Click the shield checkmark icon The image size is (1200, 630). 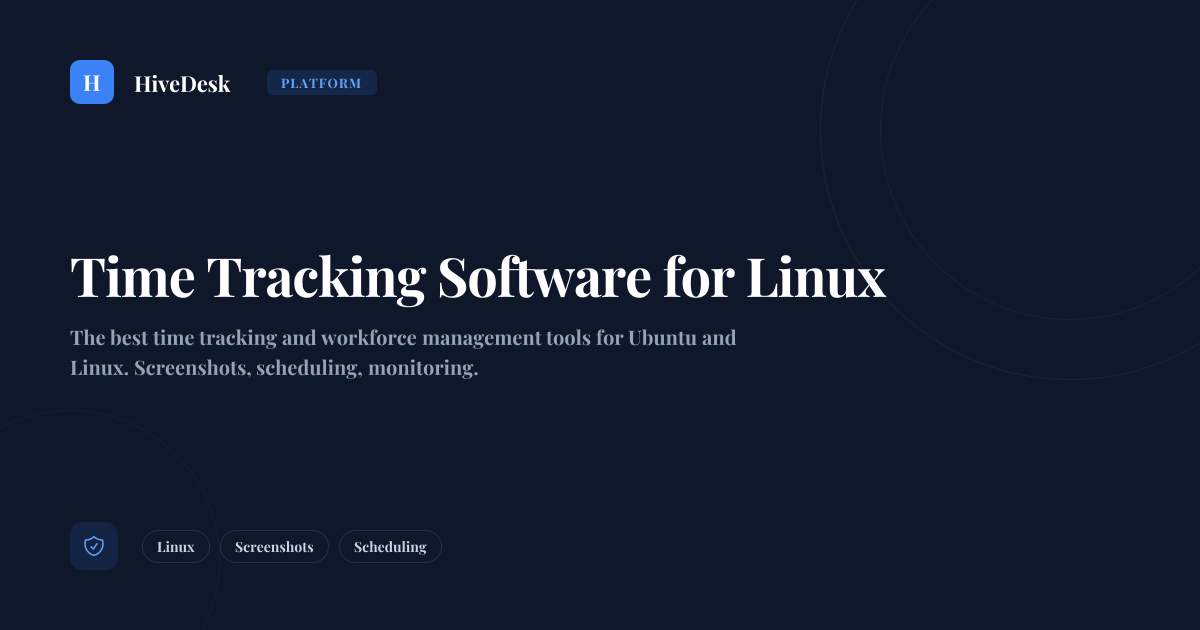94,546
